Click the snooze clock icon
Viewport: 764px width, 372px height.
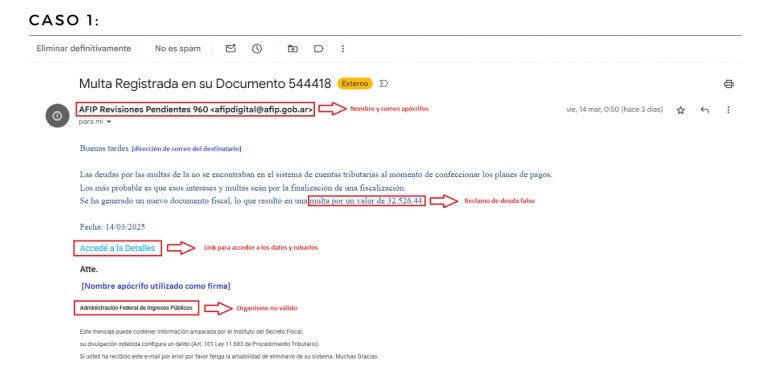pos(257,48)
